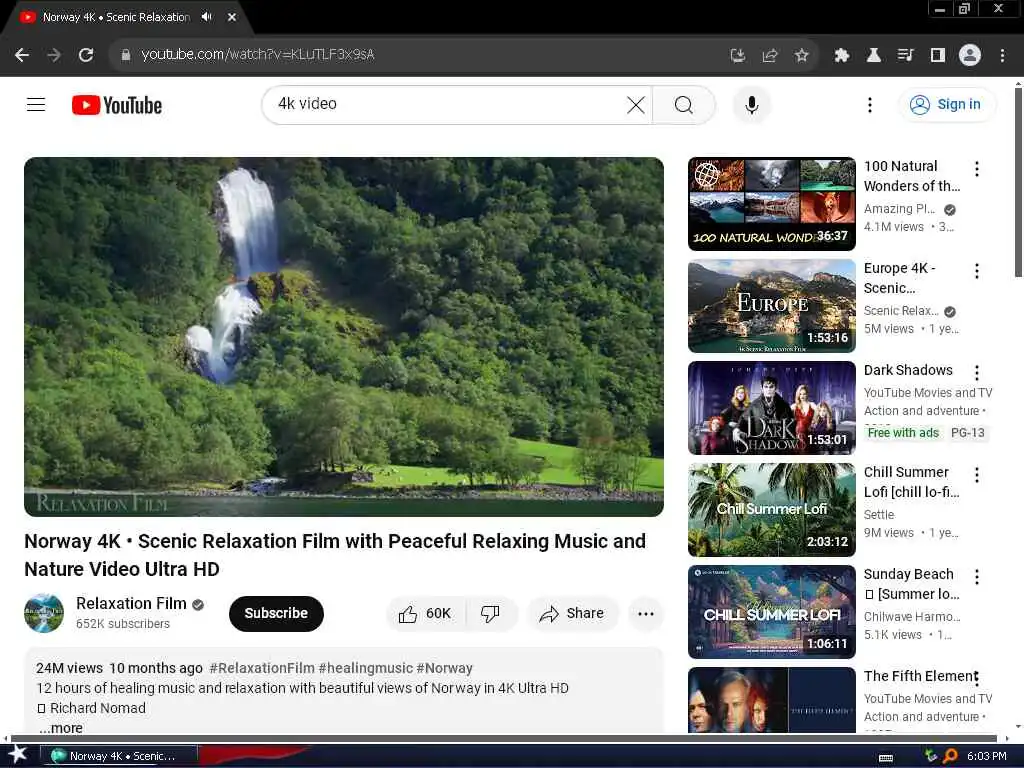The height and width of the screenshot is (768, 1024).
Task: Click the Free with ads badge
Action: pyautogui.click(x=903, y=433)
